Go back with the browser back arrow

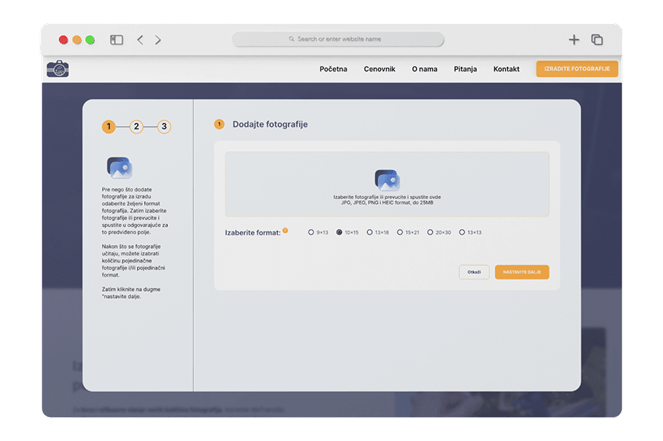tap(140, 40)
